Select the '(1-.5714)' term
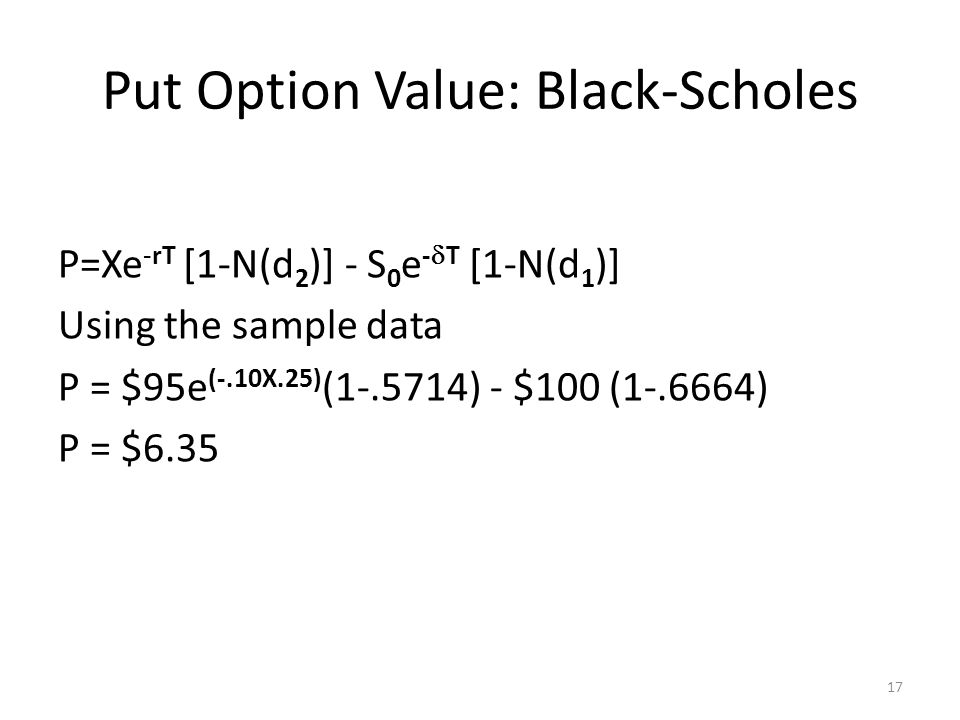Image resolution: width=960 pixels, height=720 pixels. pyautogui.click(x=401, y=388)
